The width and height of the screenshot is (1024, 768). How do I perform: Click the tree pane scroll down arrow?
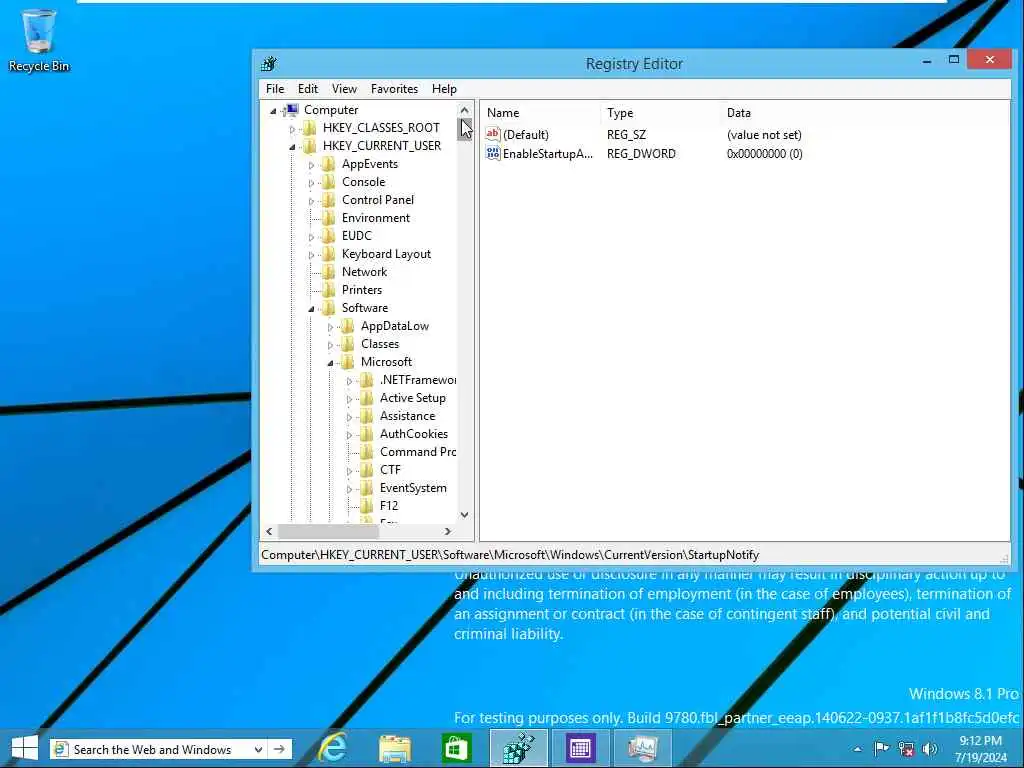[x=464, y=515]
